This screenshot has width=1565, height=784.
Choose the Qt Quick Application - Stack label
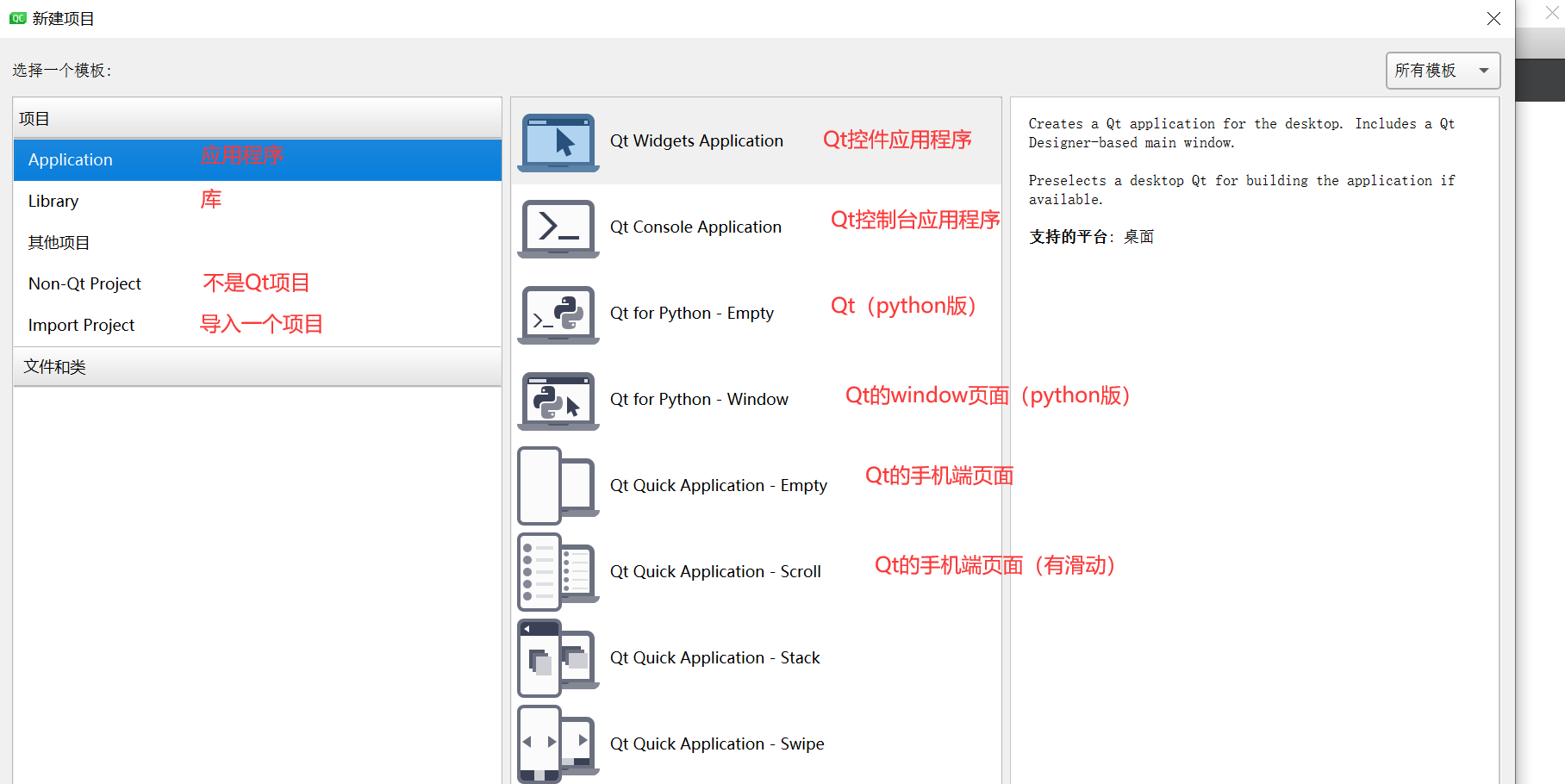[714, 658]
